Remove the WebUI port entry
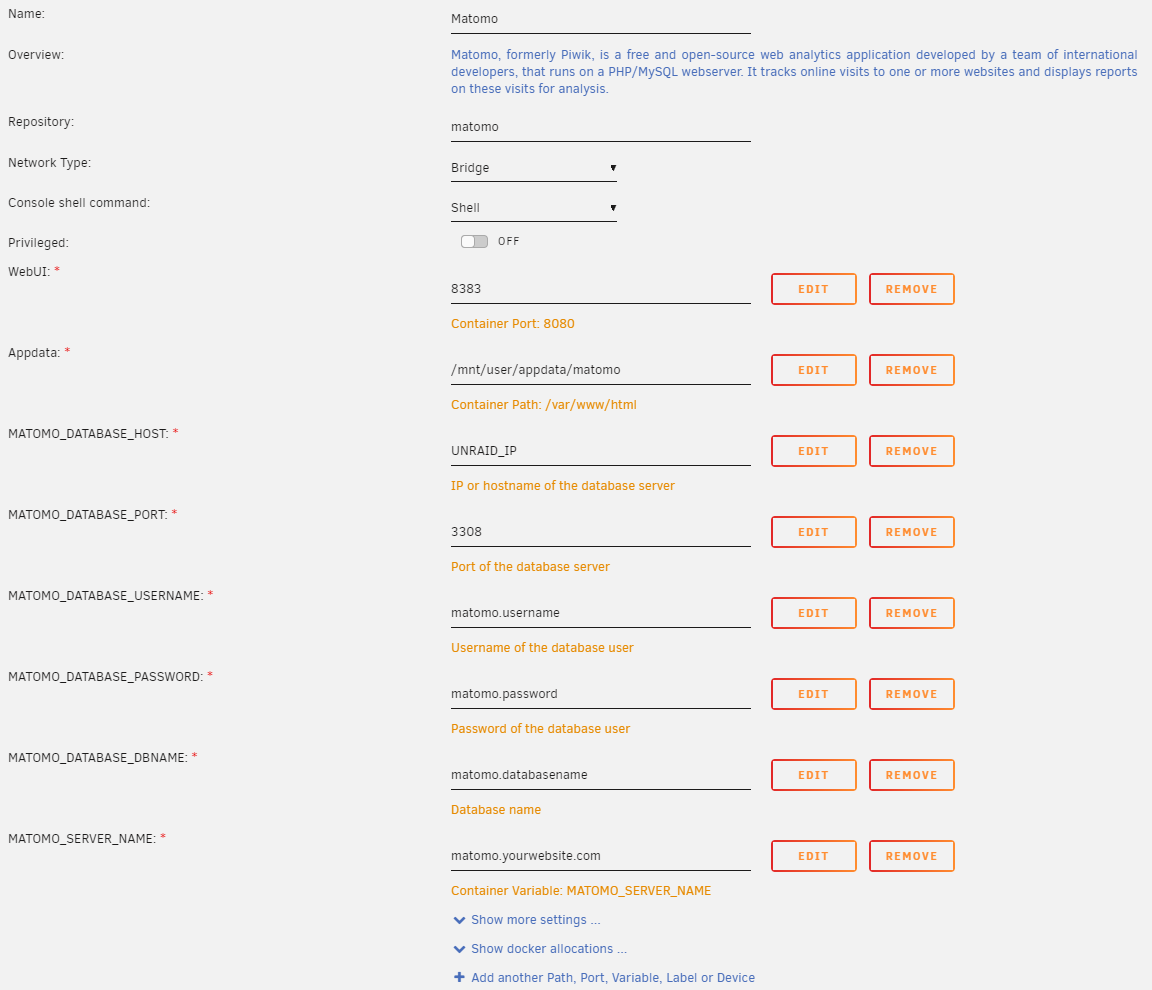Screen dimensions: 1152x990 [911, 289]
